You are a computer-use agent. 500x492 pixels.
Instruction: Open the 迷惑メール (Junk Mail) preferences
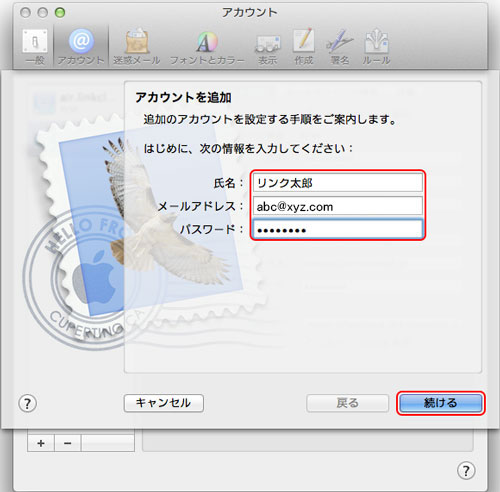(137, 46)
